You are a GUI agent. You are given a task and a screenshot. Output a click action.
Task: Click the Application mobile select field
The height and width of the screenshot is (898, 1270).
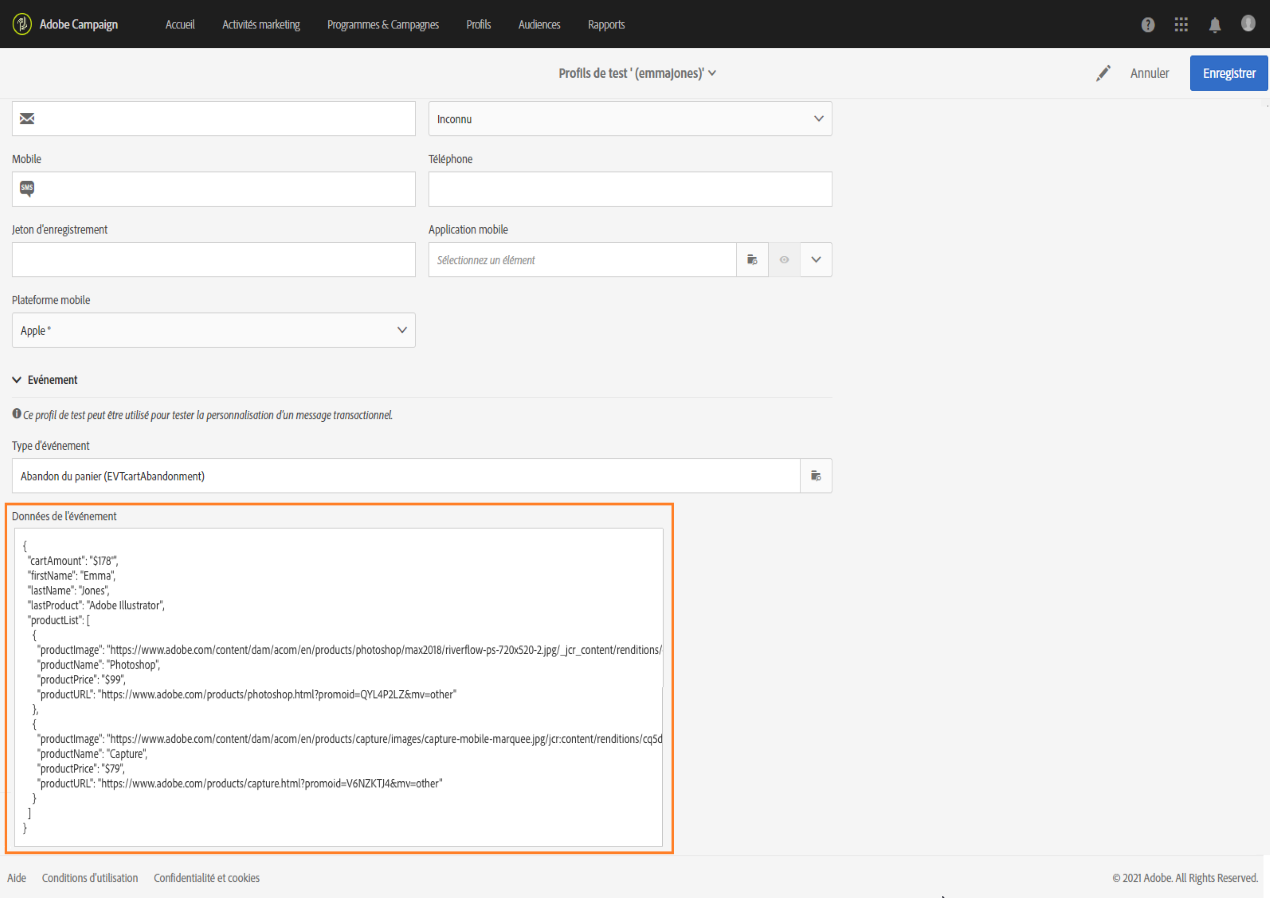[x=582, y=260]
